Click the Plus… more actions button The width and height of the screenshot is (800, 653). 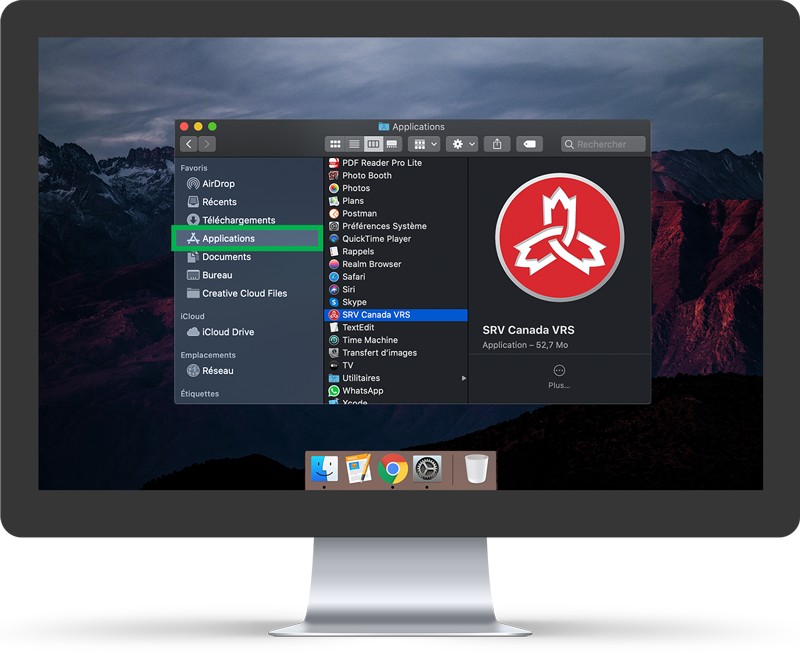coord(559,377)
